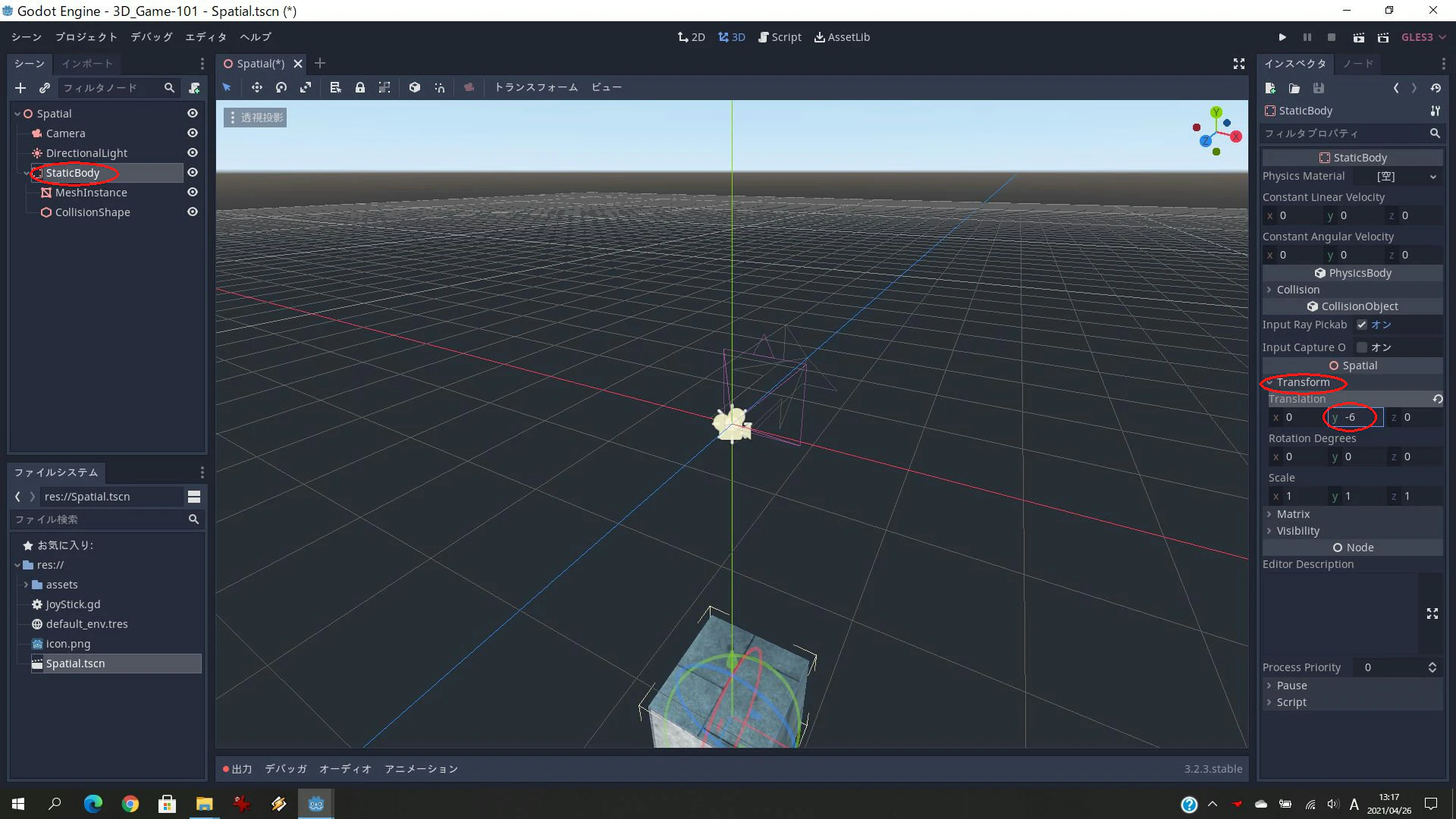The width and height of the screenshot is (1456, 819).
Task: Expand the Matrix section
Action: (1352, 514)
